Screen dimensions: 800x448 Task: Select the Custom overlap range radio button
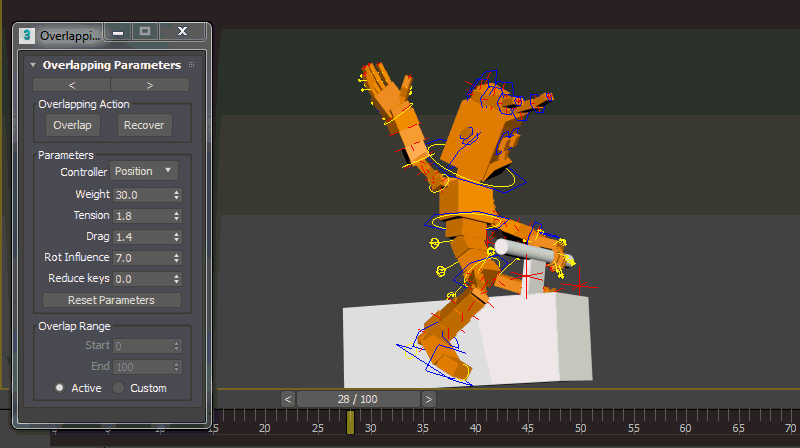coord(118,388)
